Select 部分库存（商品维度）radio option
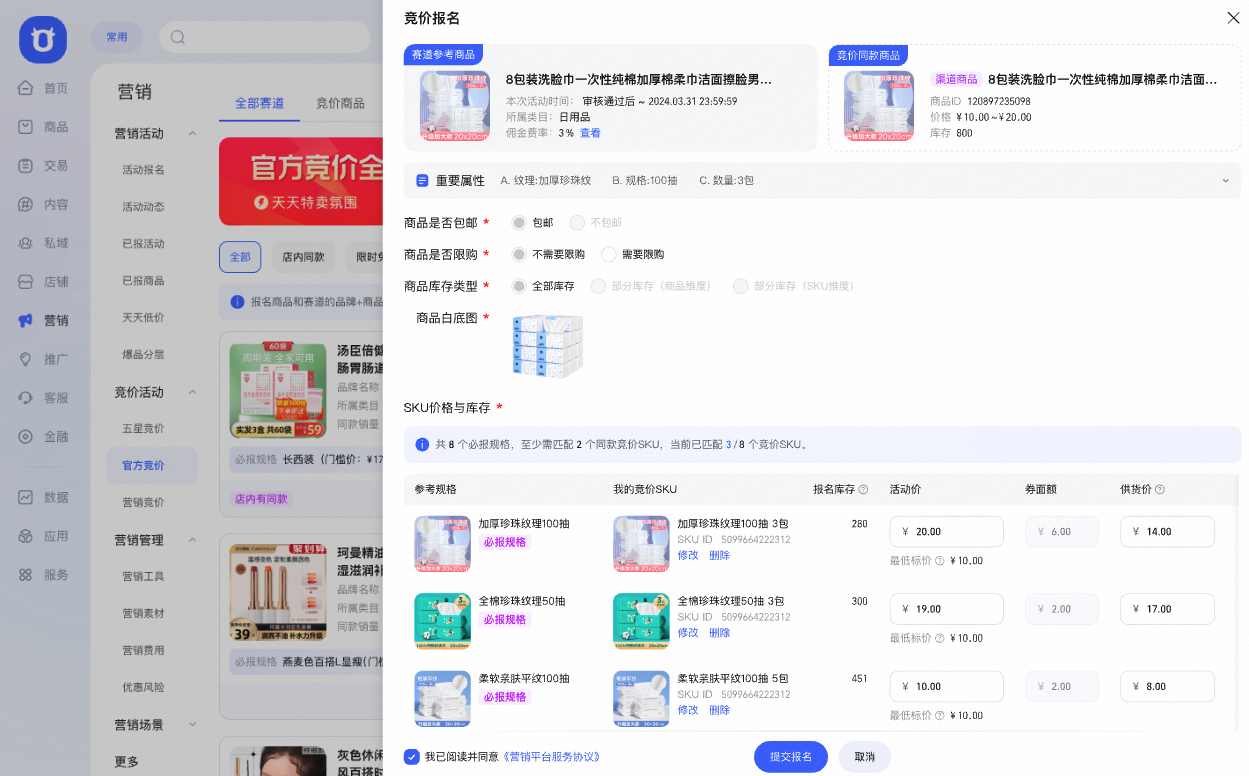The width and height of the screenshot is (1249, 776). coord(598,286)
